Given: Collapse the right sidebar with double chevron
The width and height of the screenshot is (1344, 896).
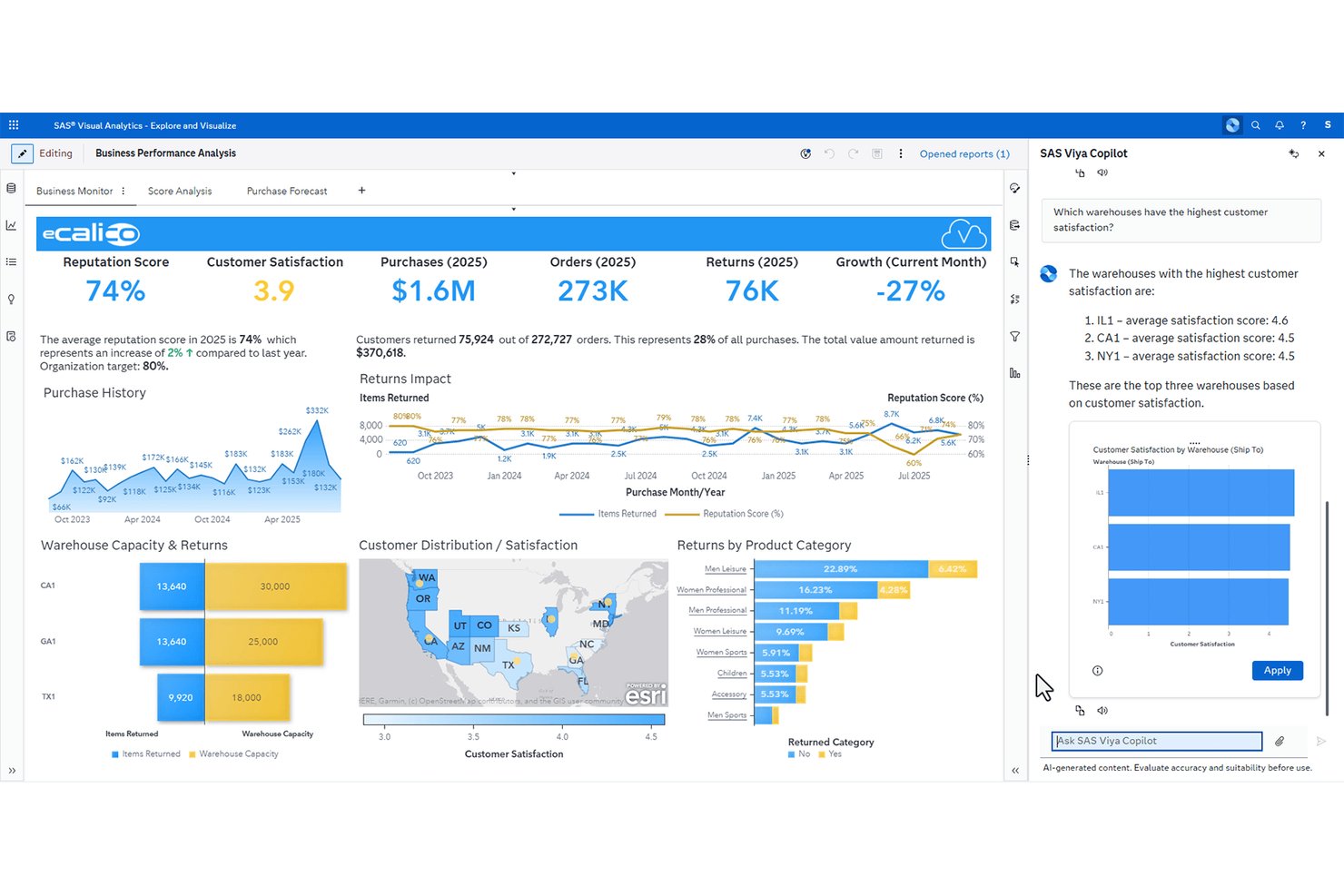Looking at the screenshot, I should point(1015,771).
